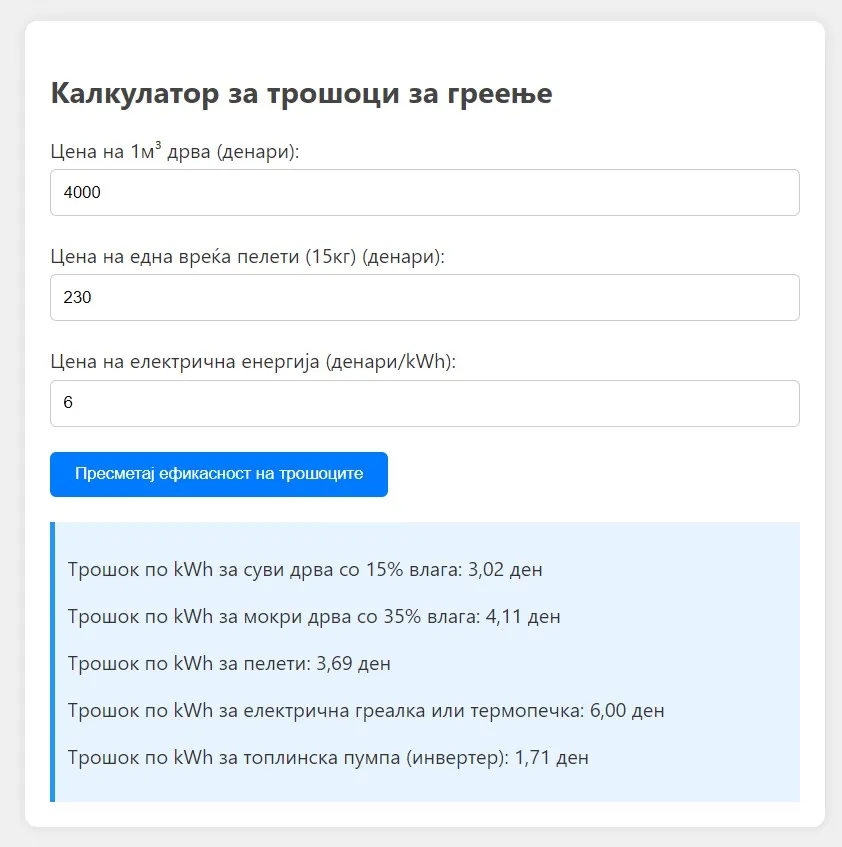Click the dry wood cost result line
This screenshot has height=847, width=842.
[x=305, y=569]
